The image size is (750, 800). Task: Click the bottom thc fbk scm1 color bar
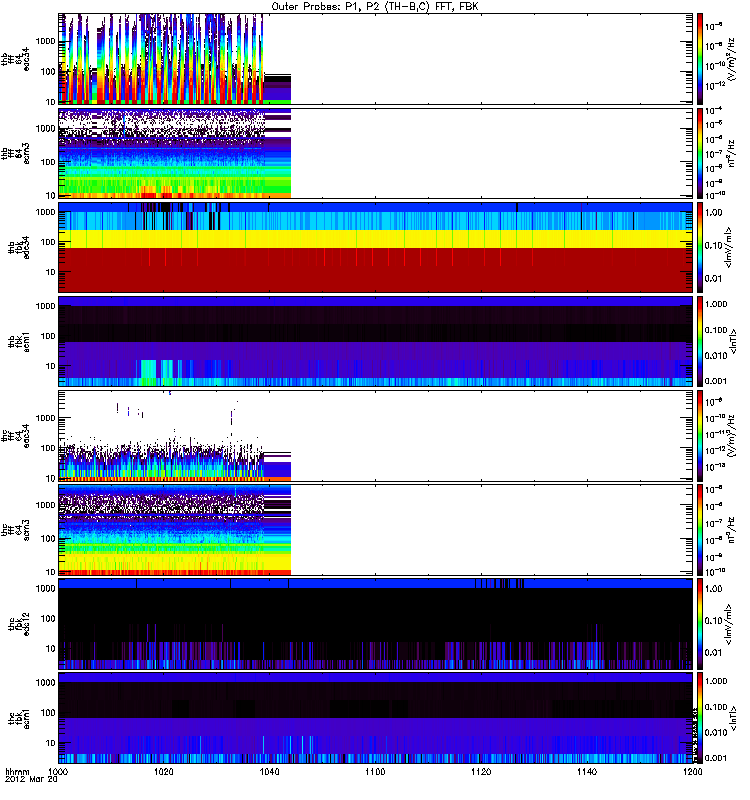point(701,717)
